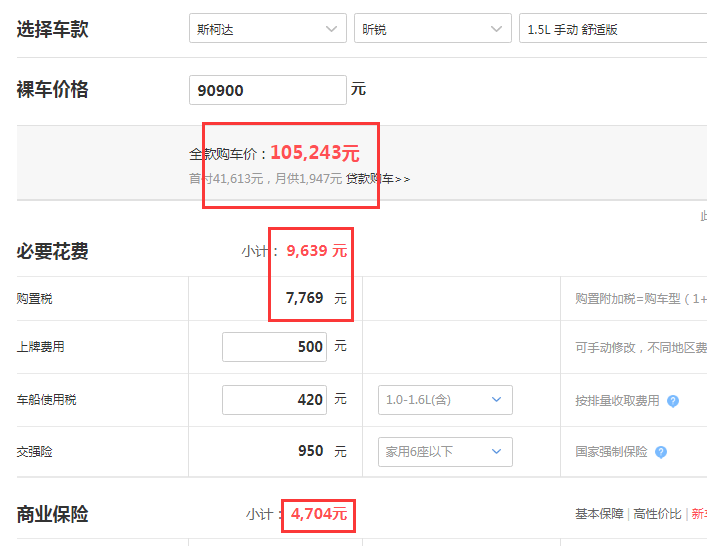Open the 贷款购车>> link
707x546 pixels.
(378, 179)
